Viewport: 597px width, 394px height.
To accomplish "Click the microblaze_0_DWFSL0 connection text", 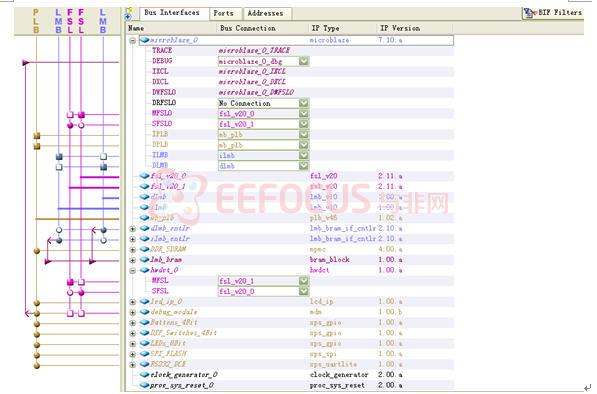I will coord(256,93).
